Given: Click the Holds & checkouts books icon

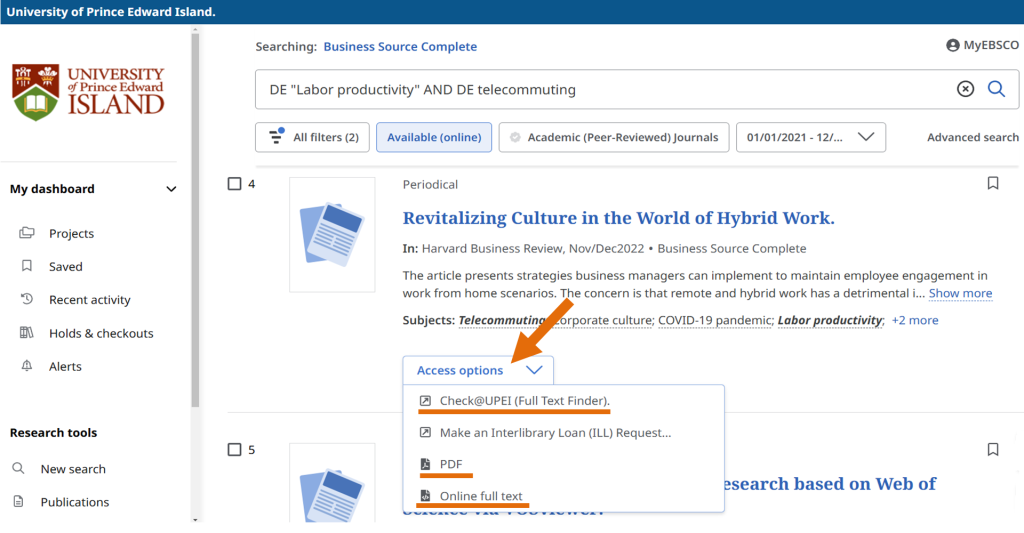Looking at the screenshot, I should pyautogui.click(x=27, y=332).
